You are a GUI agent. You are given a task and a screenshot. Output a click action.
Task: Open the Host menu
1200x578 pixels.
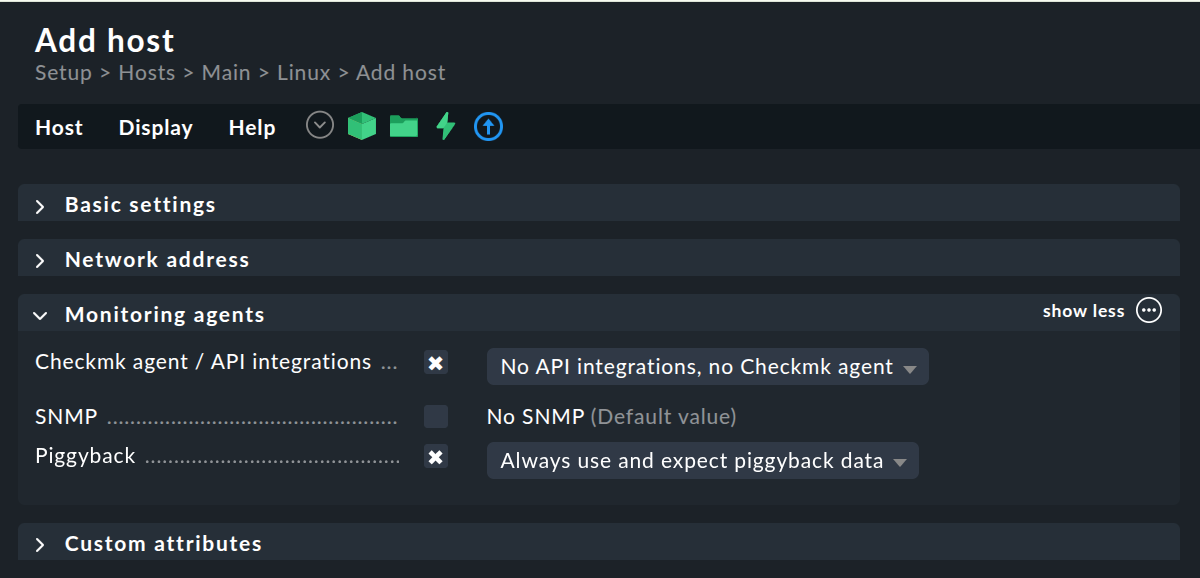tap(58, 127)
